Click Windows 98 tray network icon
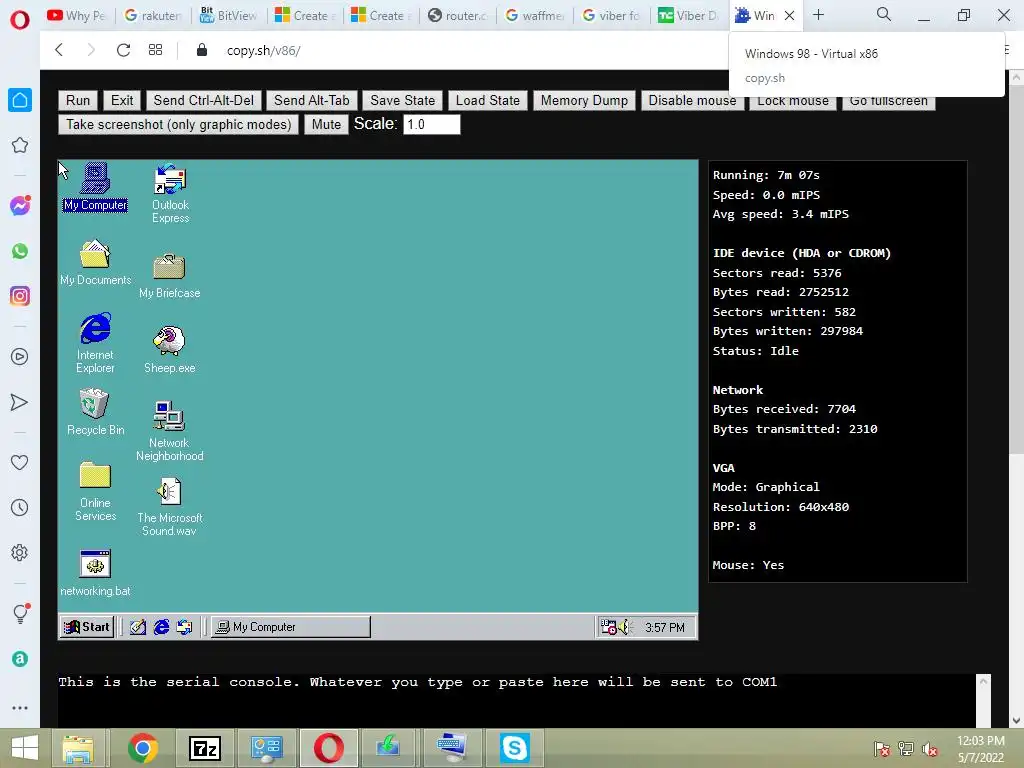The height and width of the screenshot is (768, 1024). 609,627
